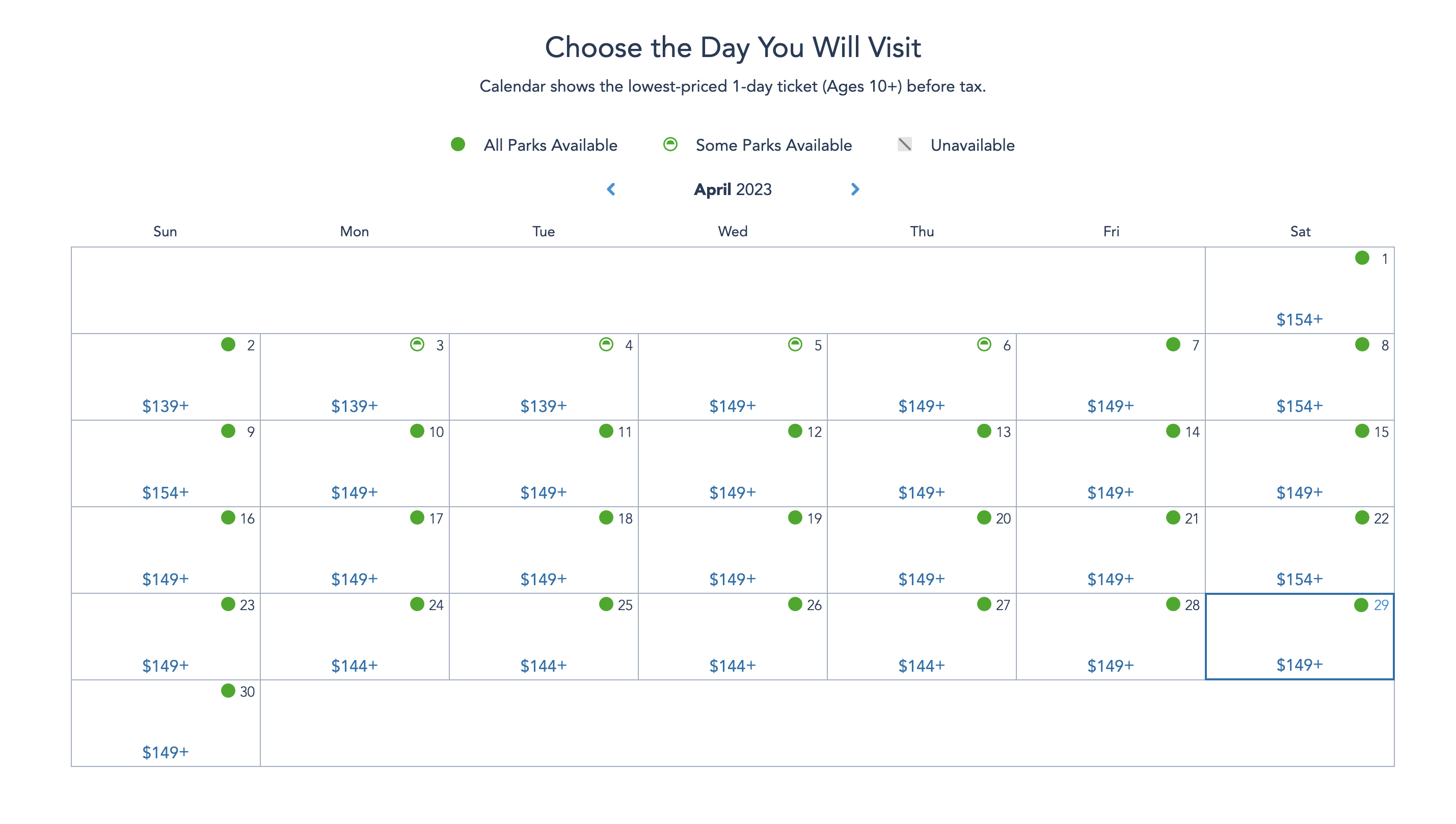
Task: Click the Unavailable legend icon
Action: [905, 144]
